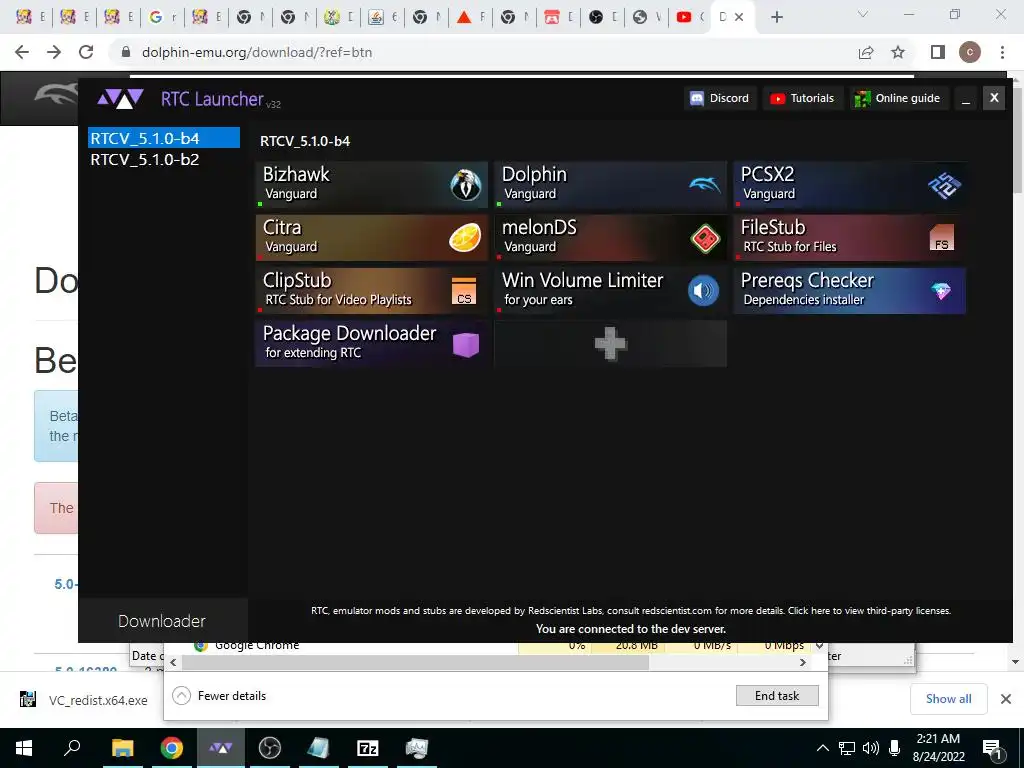Go back in Chrome
Viewport: 1024px width, 768px height.
click(x=22, y=52)
